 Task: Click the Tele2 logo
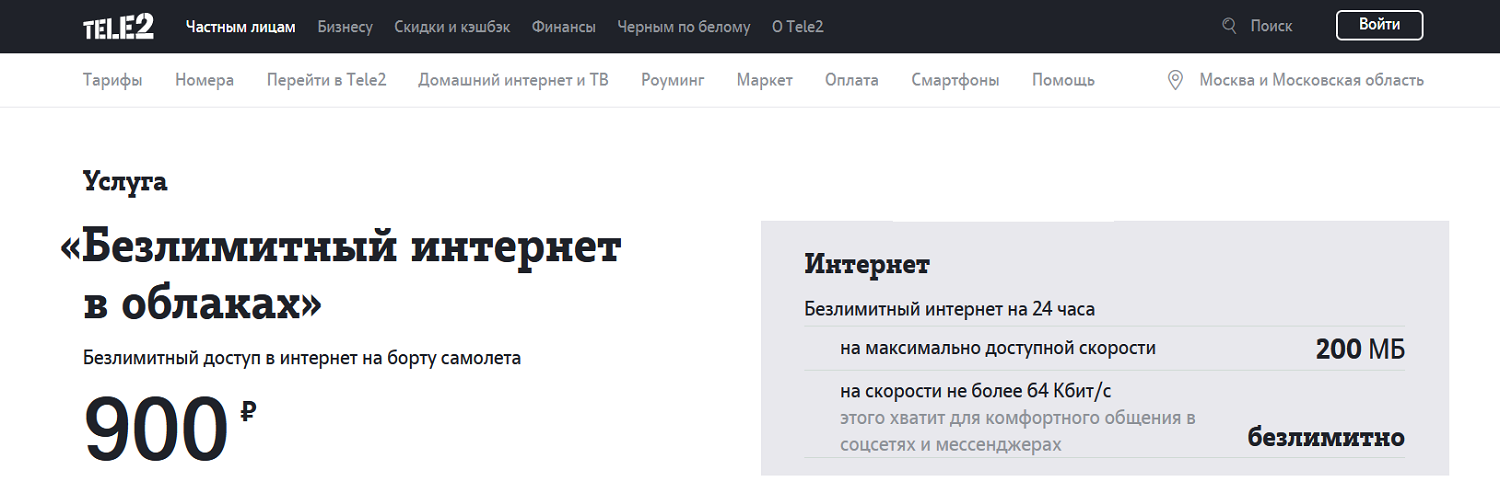pyautogui.click(x=118, y=27)
